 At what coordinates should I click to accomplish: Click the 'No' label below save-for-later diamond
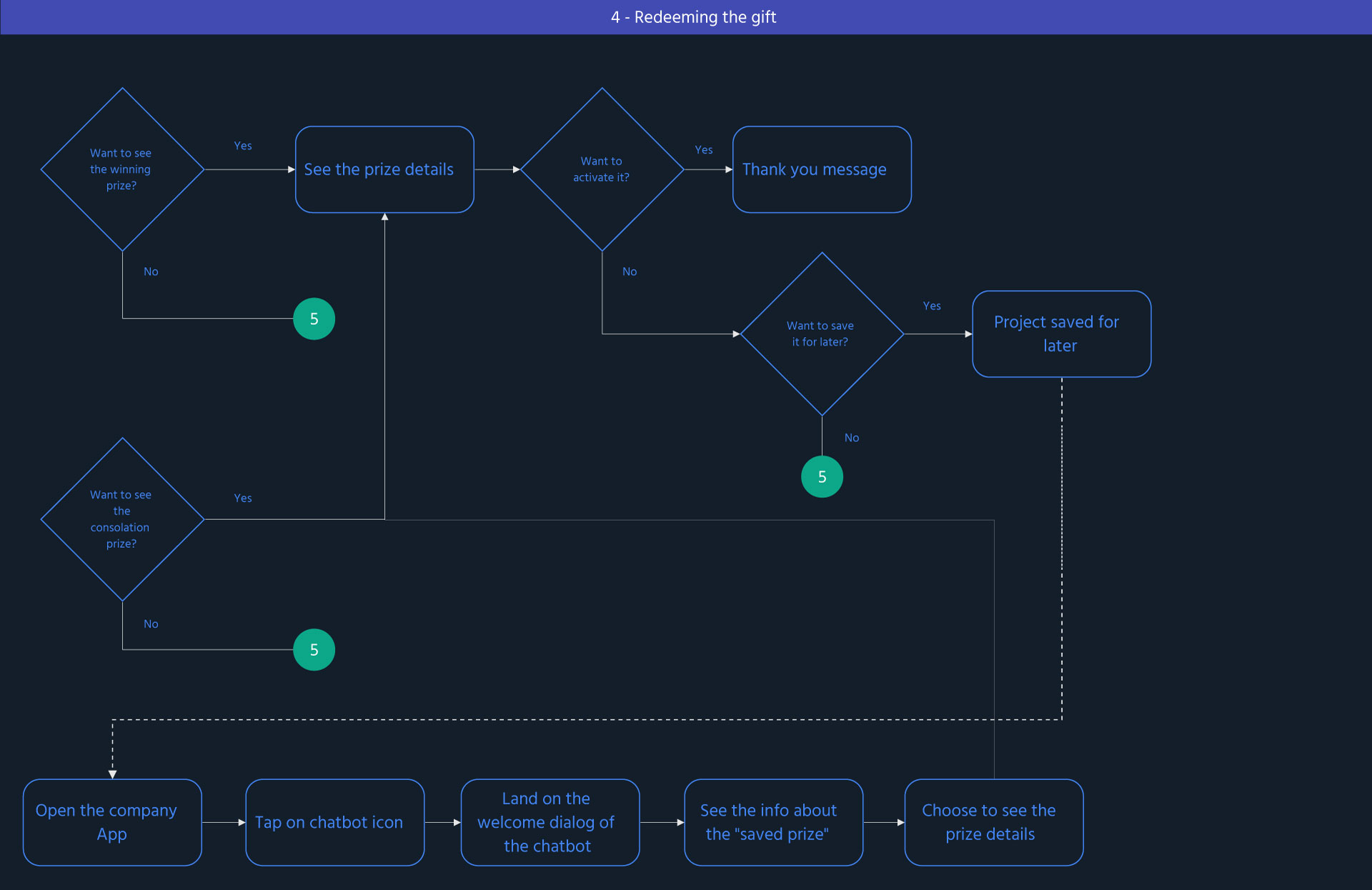coord(852,438)
